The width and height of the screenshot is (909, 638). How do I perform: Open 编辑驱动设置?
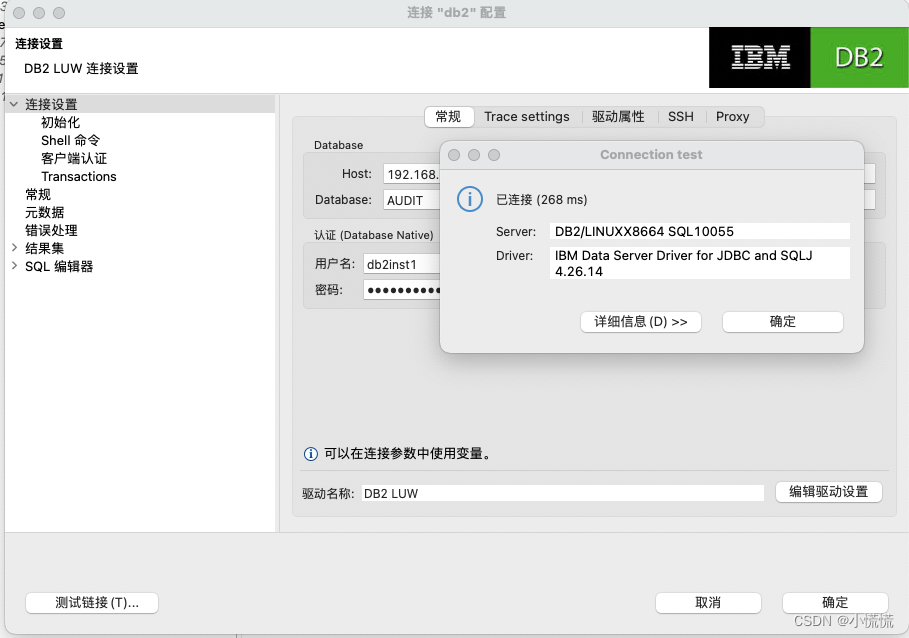[x=828, y=492]
